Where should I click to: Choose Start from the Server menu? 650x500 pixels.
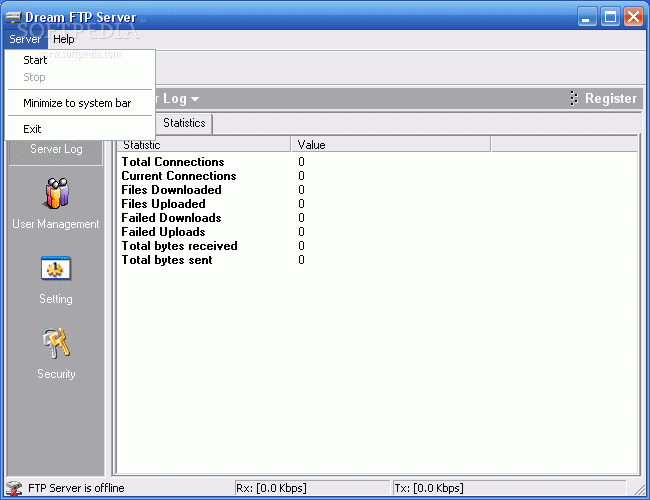[80, 60]
